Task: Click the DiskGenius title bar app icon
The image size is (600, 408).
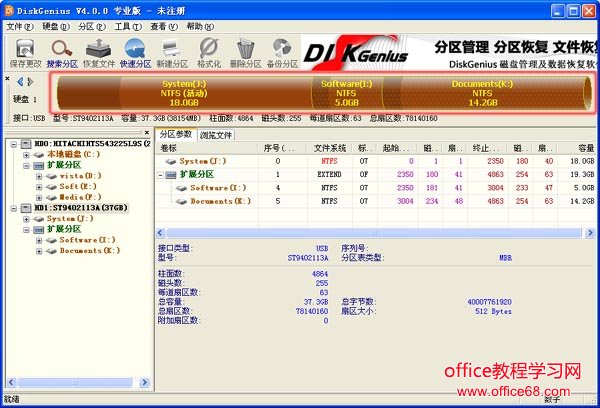Action: [9, 10]
